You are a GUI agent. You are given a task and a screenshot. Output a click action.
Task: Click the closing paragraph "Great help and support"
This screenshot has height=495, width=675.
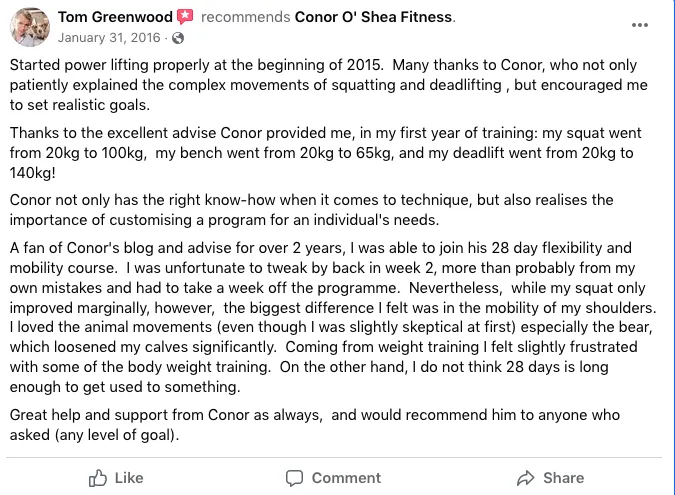click(x=315, y=425)
